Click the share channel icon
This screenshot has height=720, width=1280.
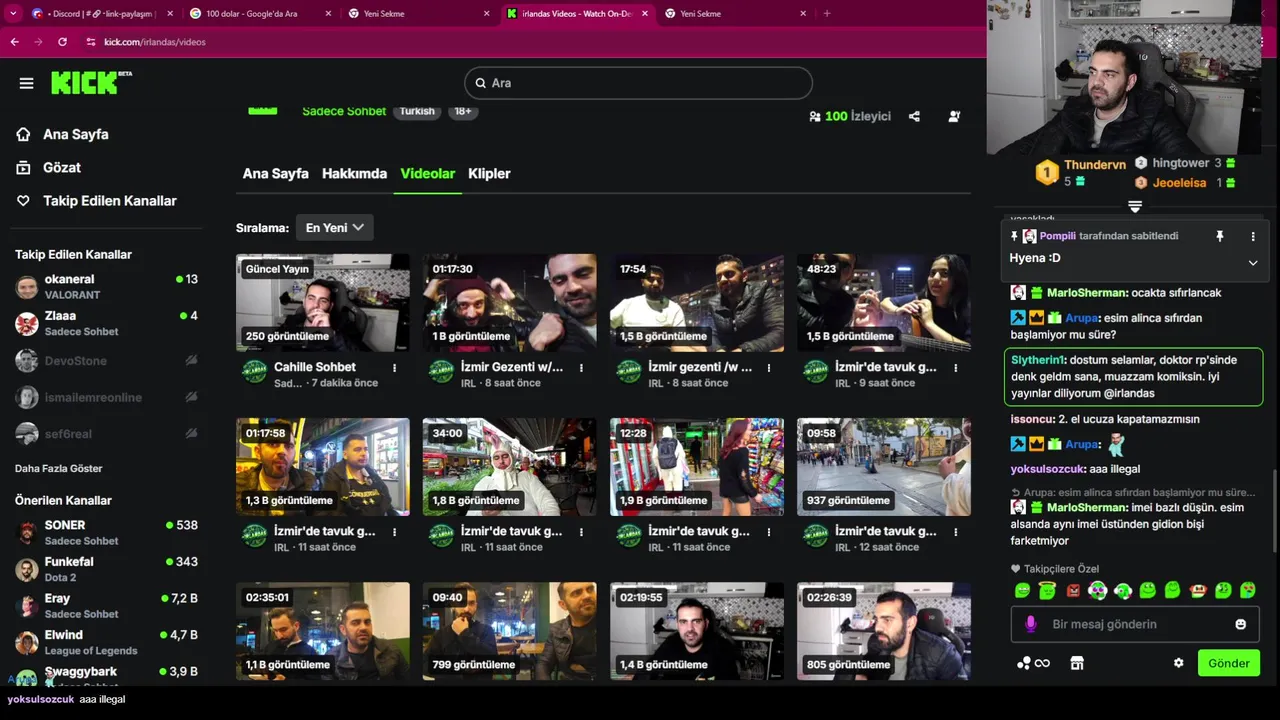(x=914, y=116)
